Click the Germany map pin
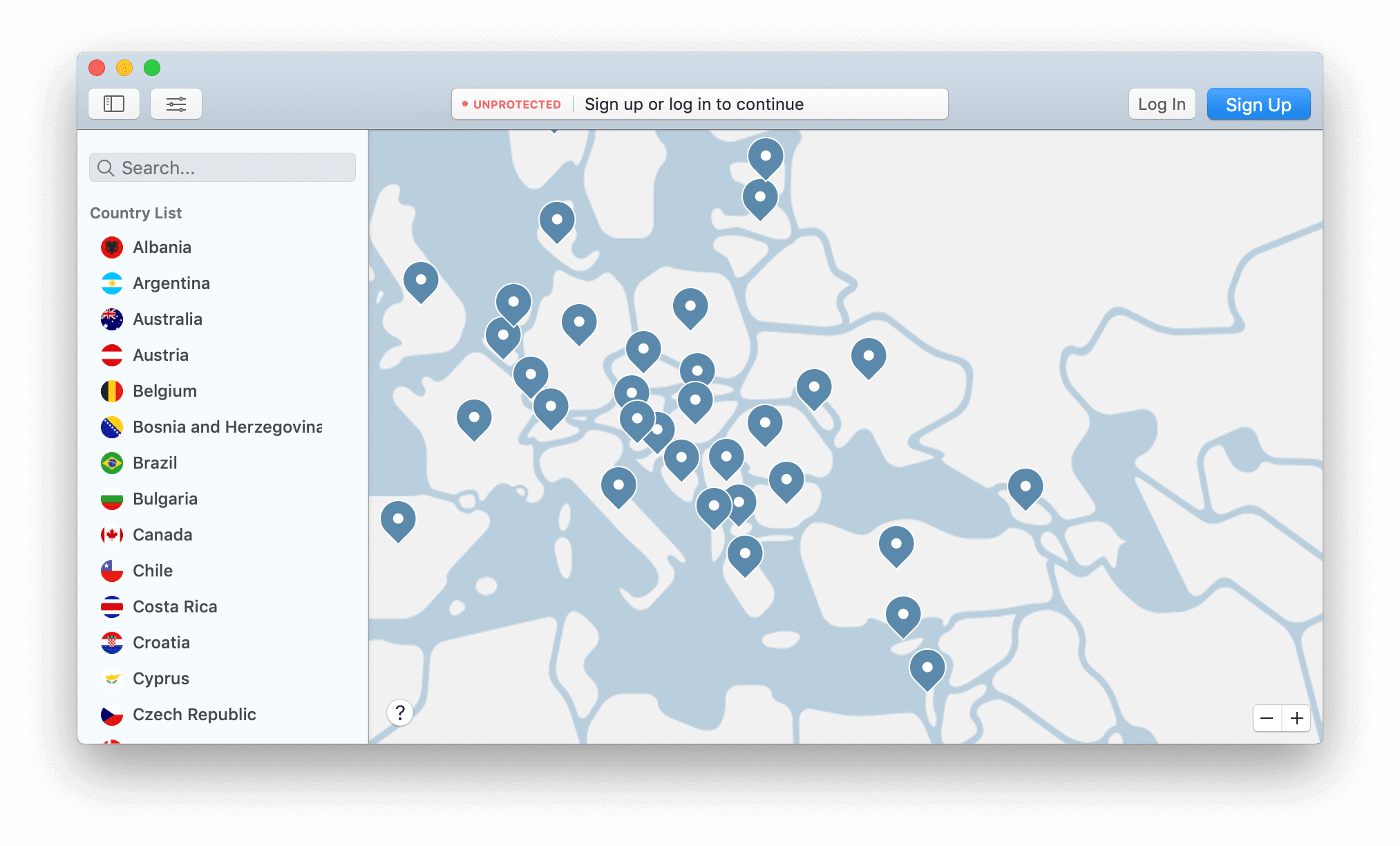The image size is (1400, 846). (579, 323)
